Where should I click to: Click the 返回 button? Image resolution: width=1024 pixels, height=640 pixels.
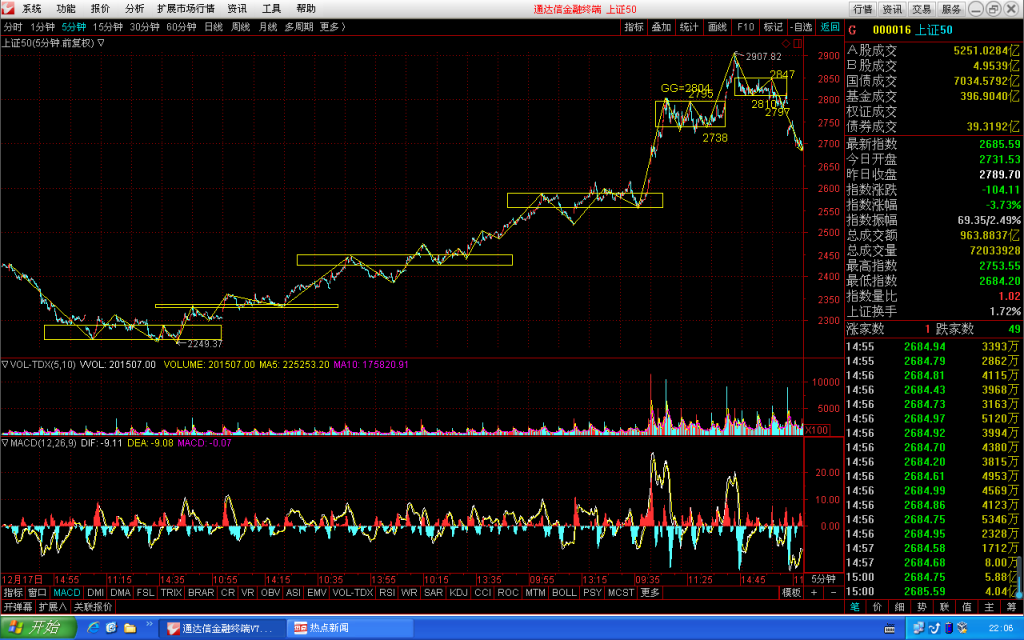pos(830,27)
